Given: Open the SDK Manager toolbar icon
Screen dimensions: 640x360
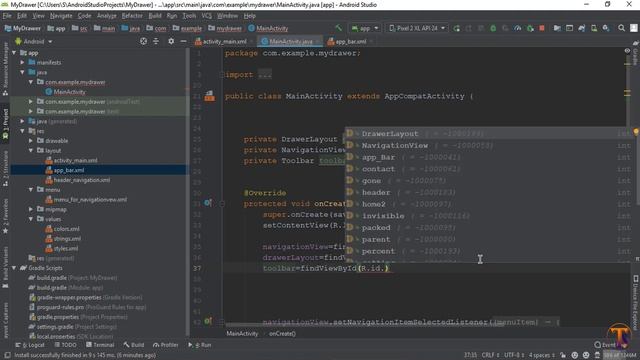Looking at the screenshot, I should [x=606, y=28].
